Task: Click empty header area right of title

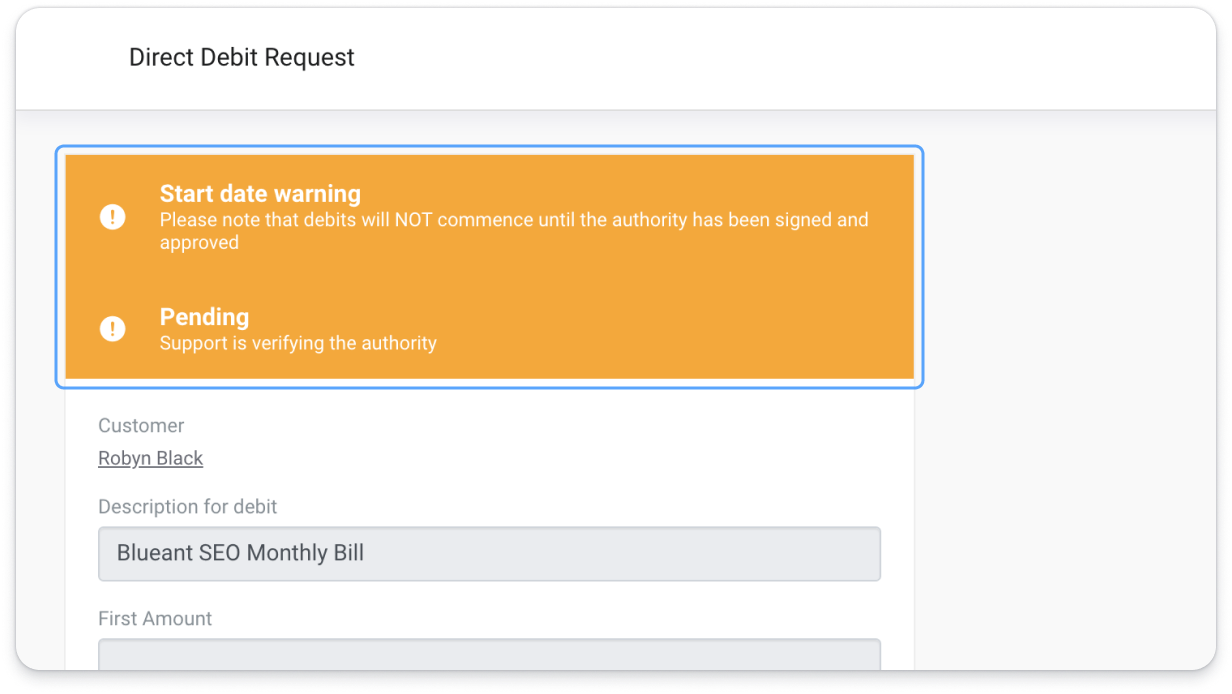Action: click(x=780, y=58)
